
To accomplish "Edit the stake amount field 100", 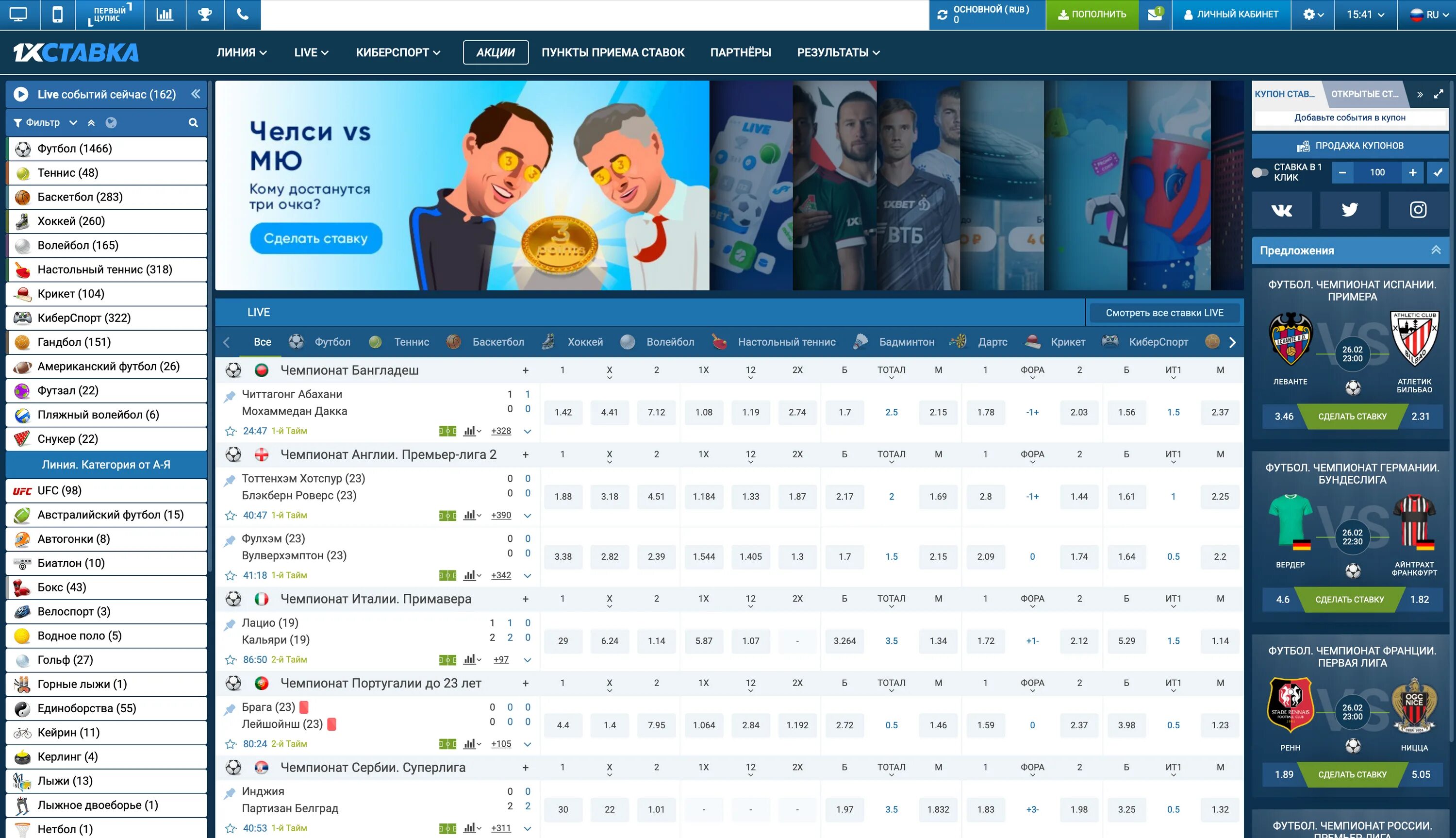I will click(x=1377, y=173).
